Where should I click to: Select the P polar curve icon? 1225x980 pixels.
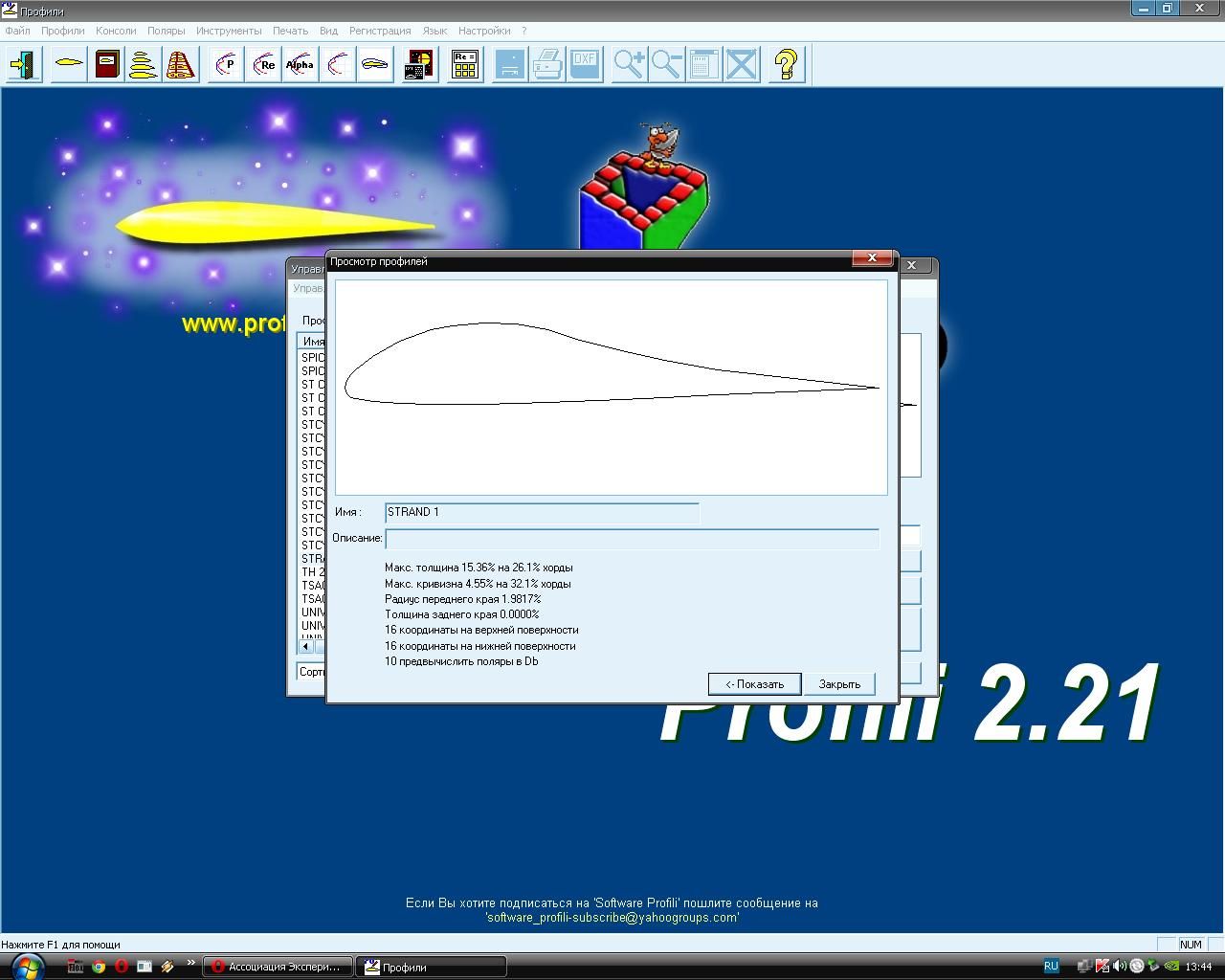coord(226,65)
